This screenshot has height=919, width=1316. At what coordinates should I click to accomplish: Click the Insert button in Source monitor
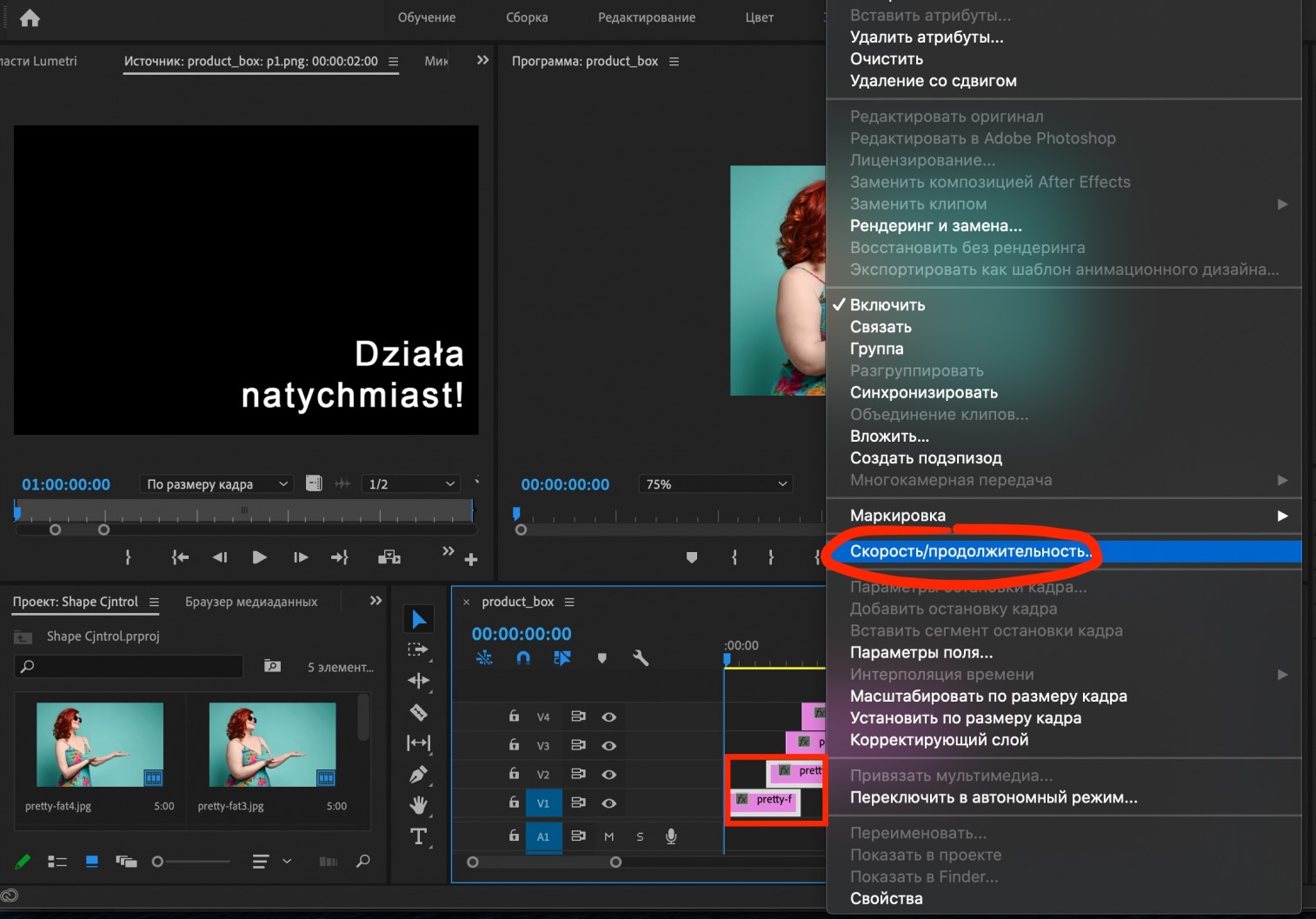pyautogui.click(x=389, y=557)
